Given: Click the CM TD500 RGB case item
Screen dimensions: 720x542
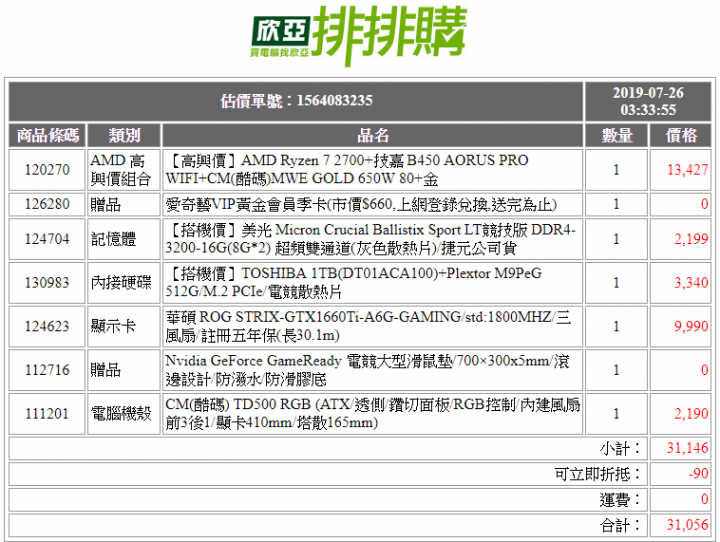Looking at the screenshot, I should click(372, 413).
